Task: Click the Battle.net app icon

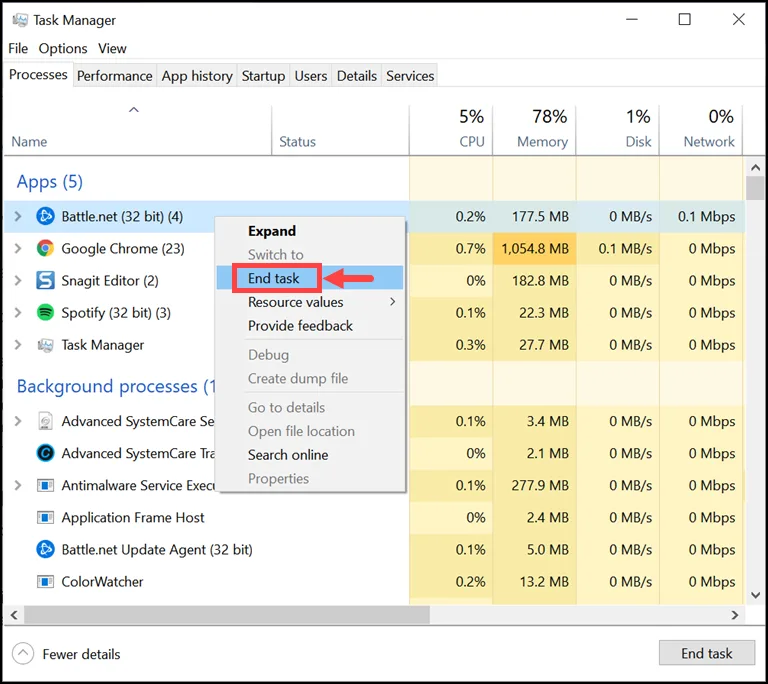Action: 46,216
